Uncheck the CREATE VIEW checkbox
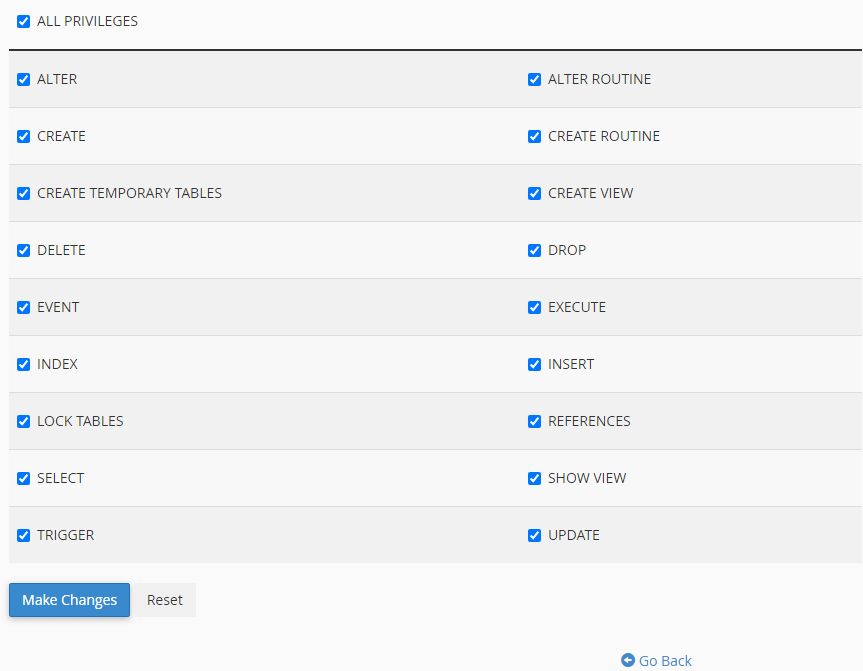 point(535,193)
